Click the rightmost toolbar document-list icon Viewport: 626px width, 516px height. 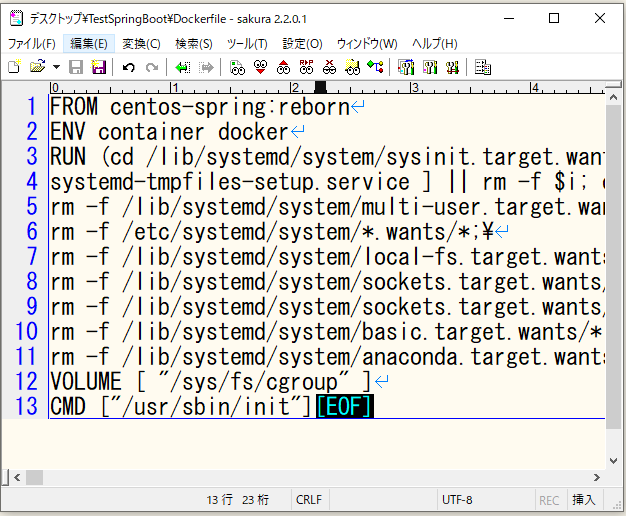(483, 67)
